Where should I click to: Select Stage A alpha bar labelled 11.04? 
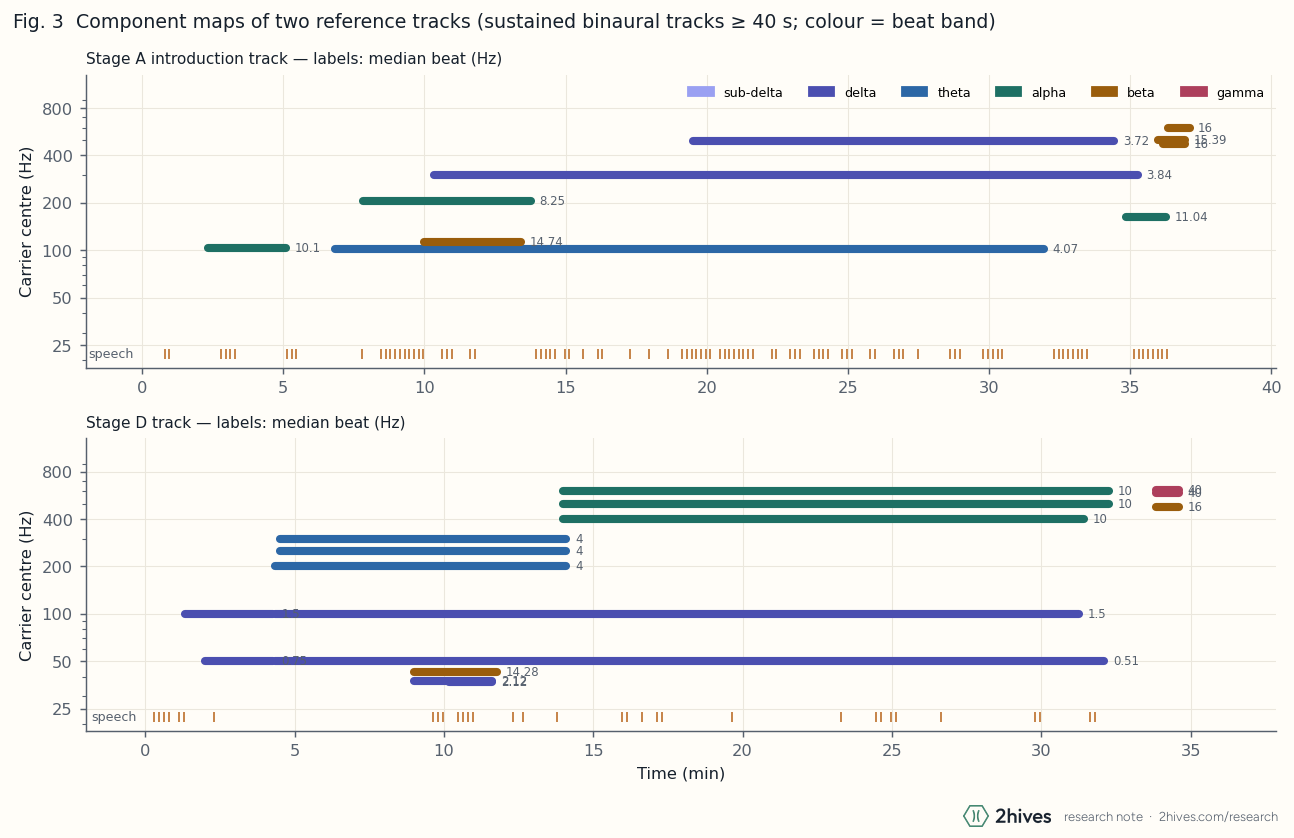pos(1145,217)
